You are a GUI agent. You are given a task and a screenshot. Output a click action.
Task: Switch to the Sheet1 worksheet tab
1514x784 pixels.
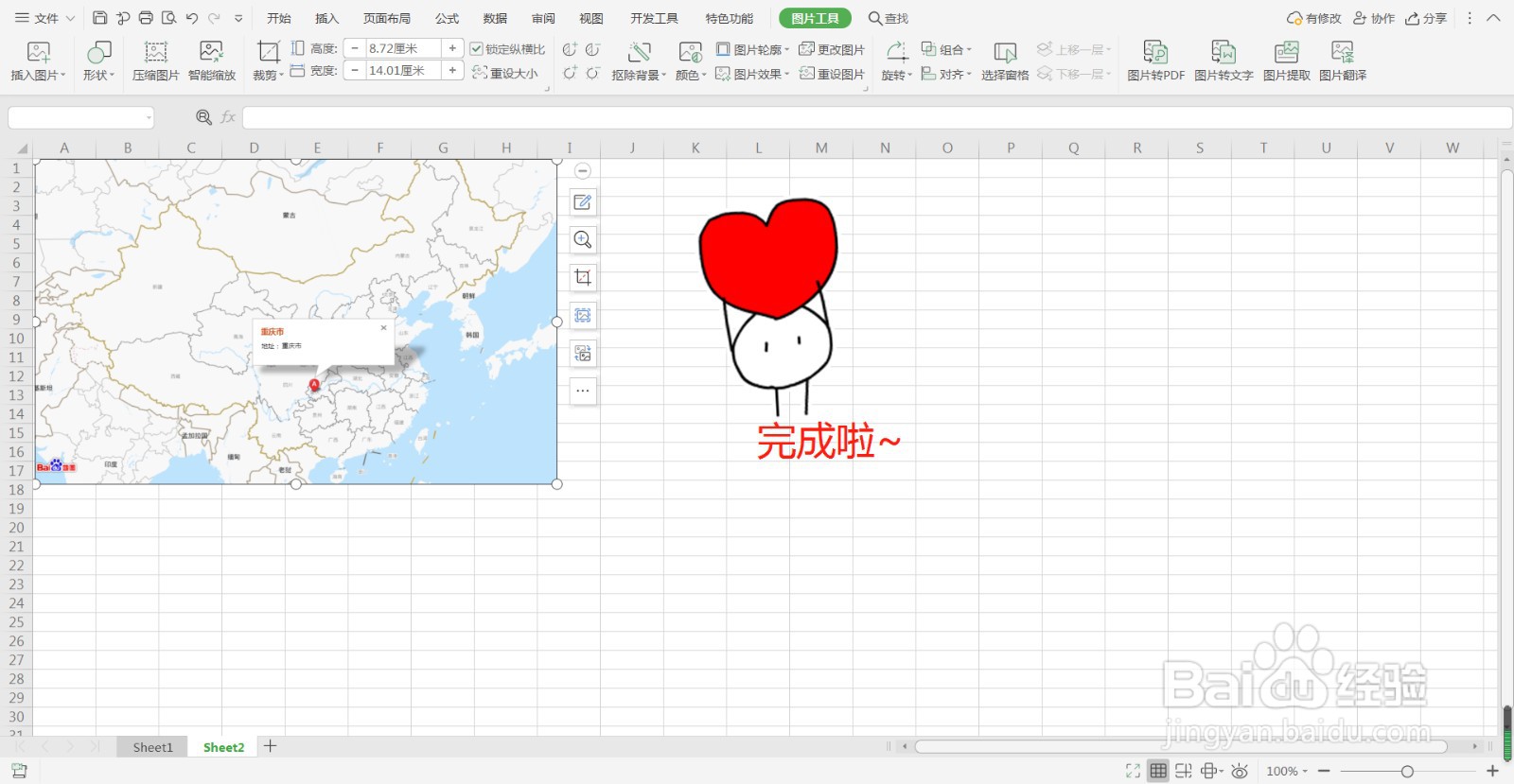[152, 747]
